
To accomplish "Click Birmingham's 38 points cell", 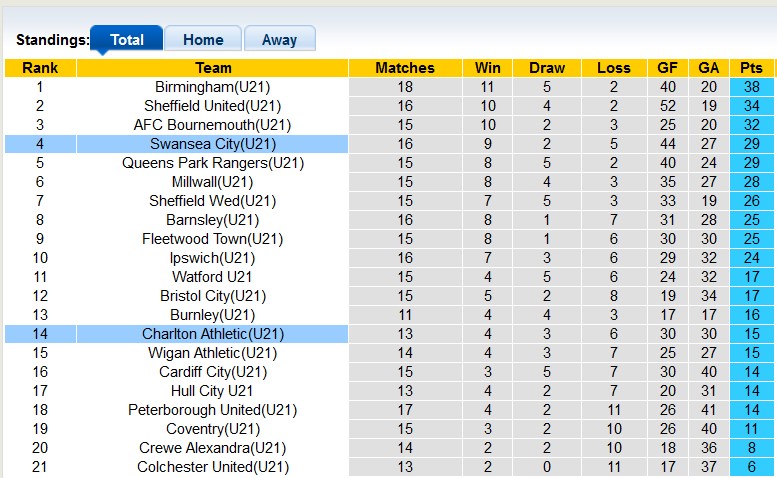I will (751, 87).
